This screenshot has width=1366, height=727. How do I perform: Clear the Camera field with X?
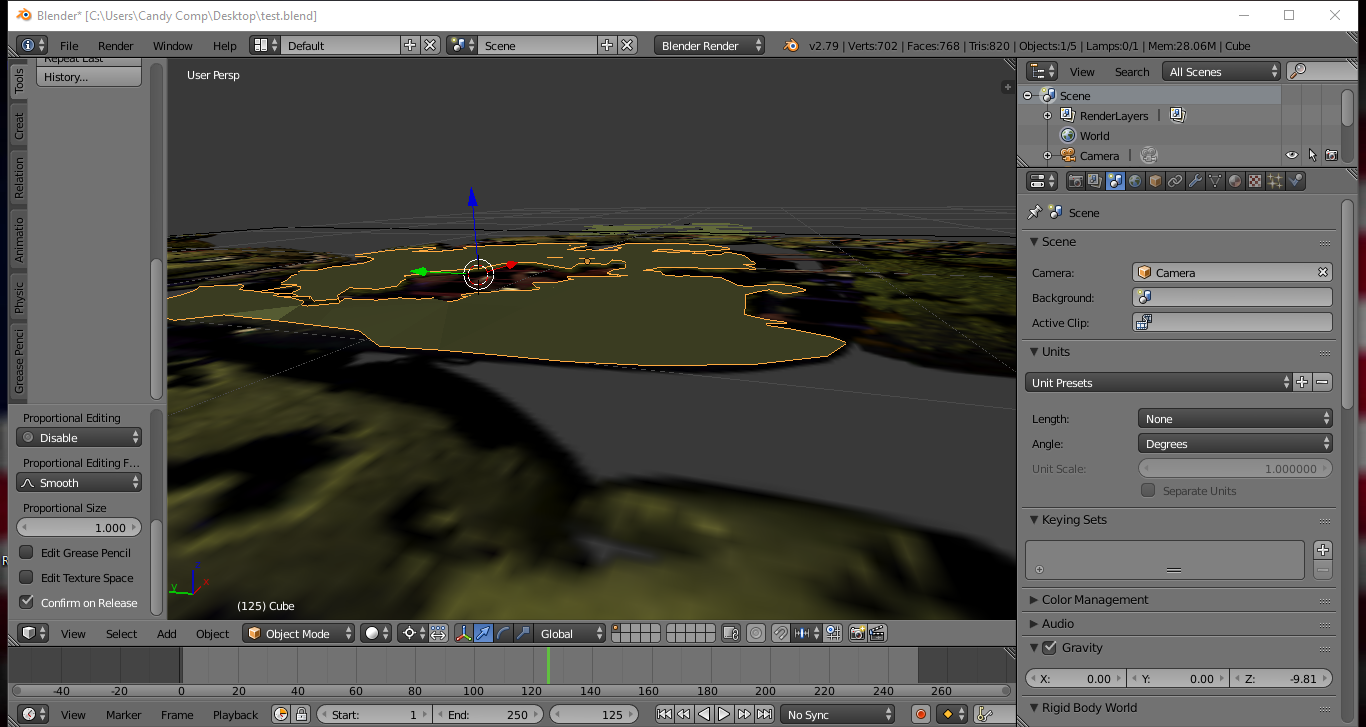coord(1323,272)
